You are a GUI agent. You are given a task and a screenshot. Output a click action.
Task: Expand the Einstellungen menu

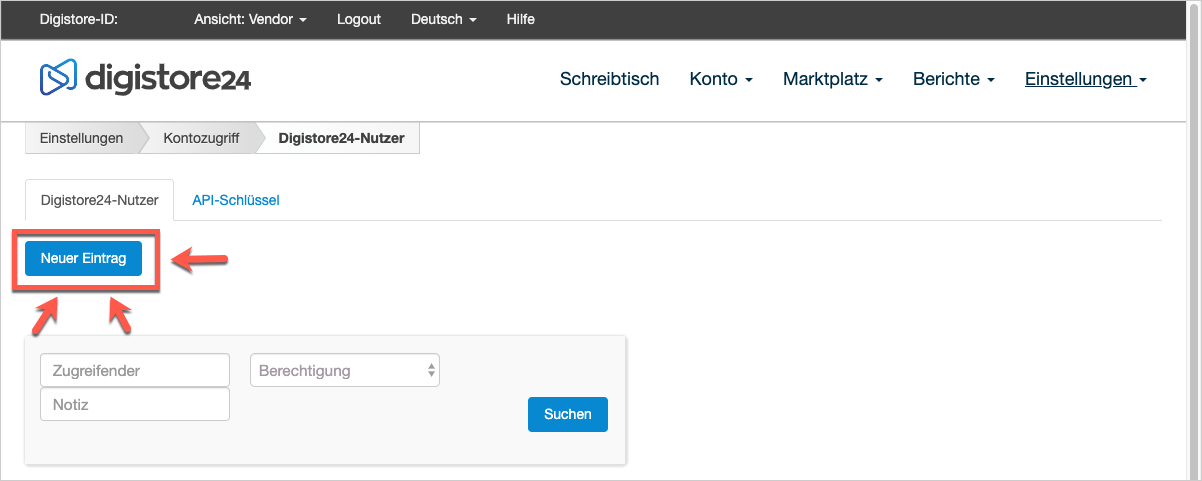[x=1085, y=79]
